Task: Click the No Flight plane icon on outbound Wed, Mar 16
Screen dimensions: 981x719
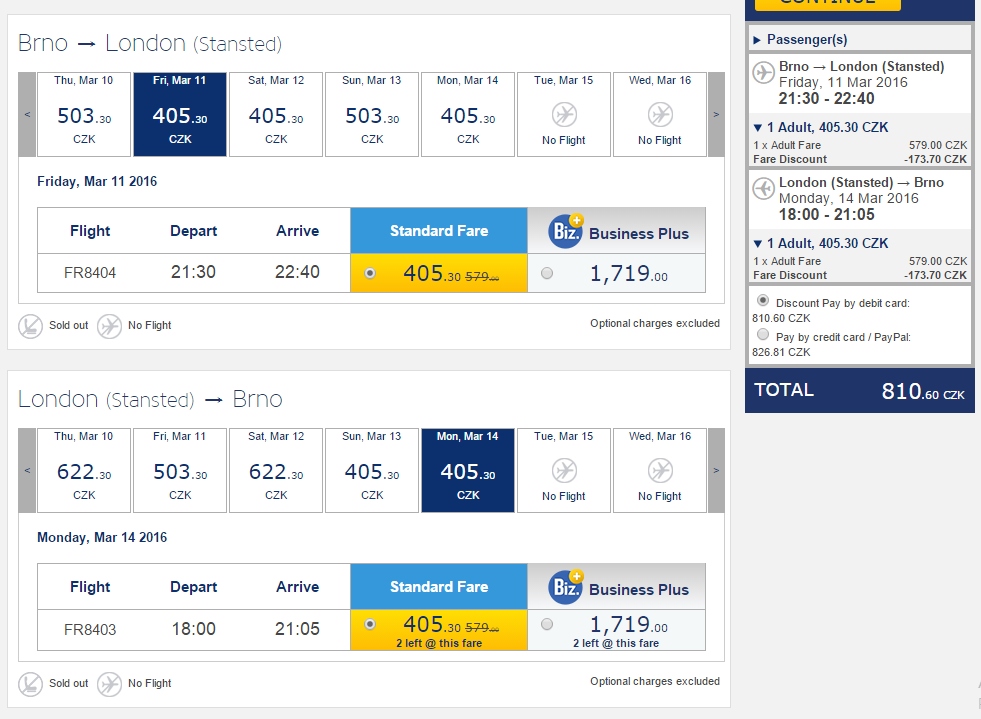Action: pyautogui.click(x=659, y=115)
